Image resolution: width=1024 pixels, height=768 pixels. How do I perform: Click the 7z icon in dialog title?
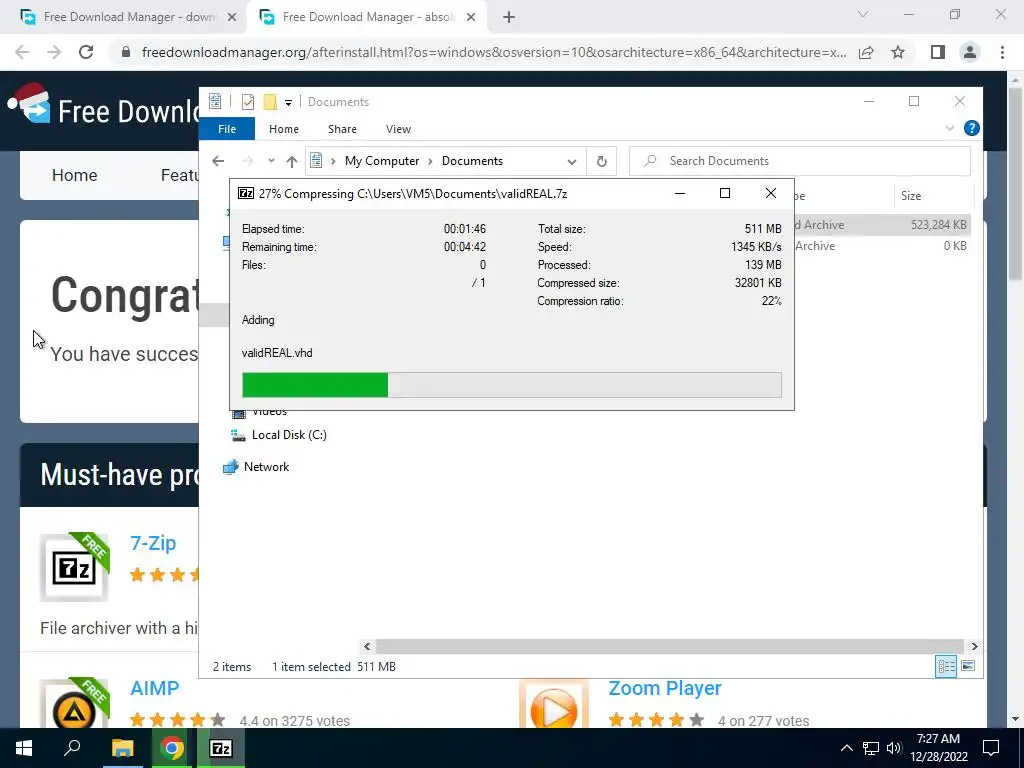click(x=246, y=193)
